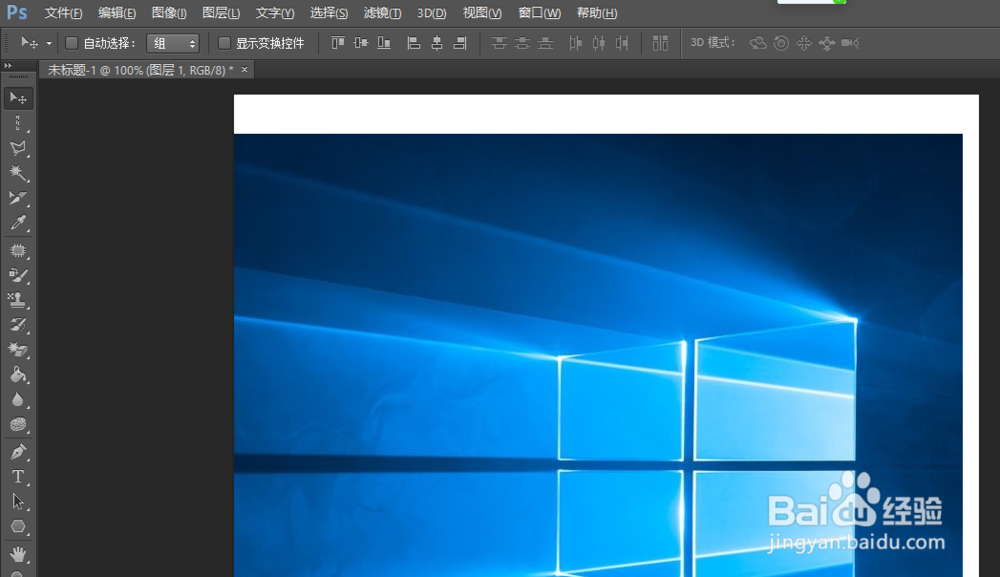Viewport: 1000px width, 577px height.
Task: Align right edges of layers
Action: pyautogui.click(x=460, y=43)
